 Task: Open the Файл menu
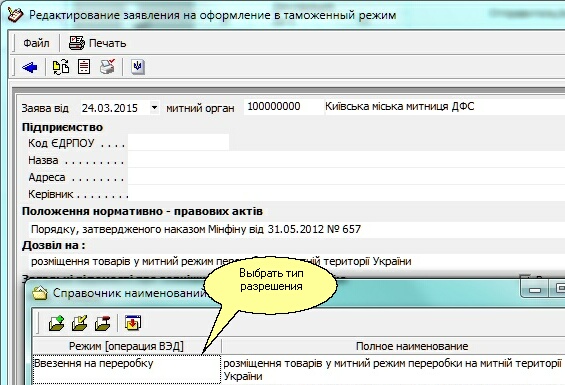point(36,43)
